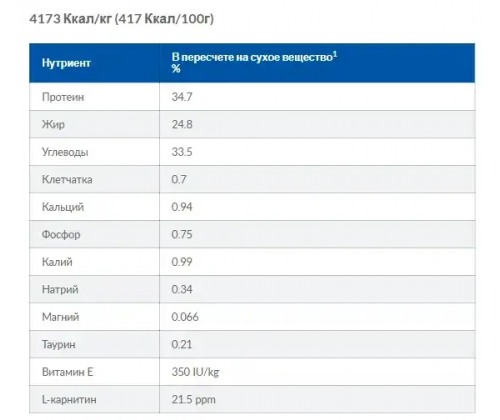Click the Таурин row label
The width and height of the screenshot is (500, 420).
59,344
